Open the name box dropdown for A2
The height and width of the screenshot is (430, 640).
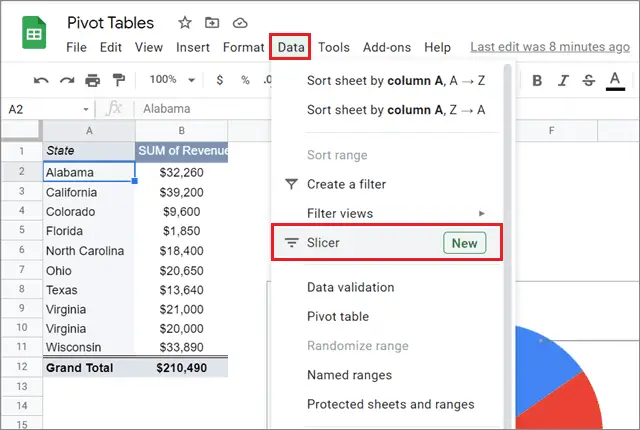coord(85,108)
